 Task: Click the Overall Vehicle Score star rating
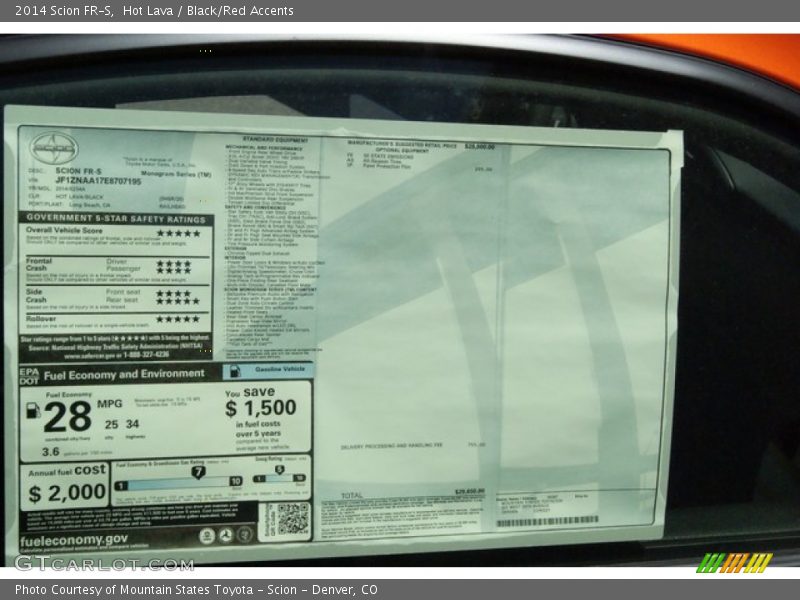point(179,233)
